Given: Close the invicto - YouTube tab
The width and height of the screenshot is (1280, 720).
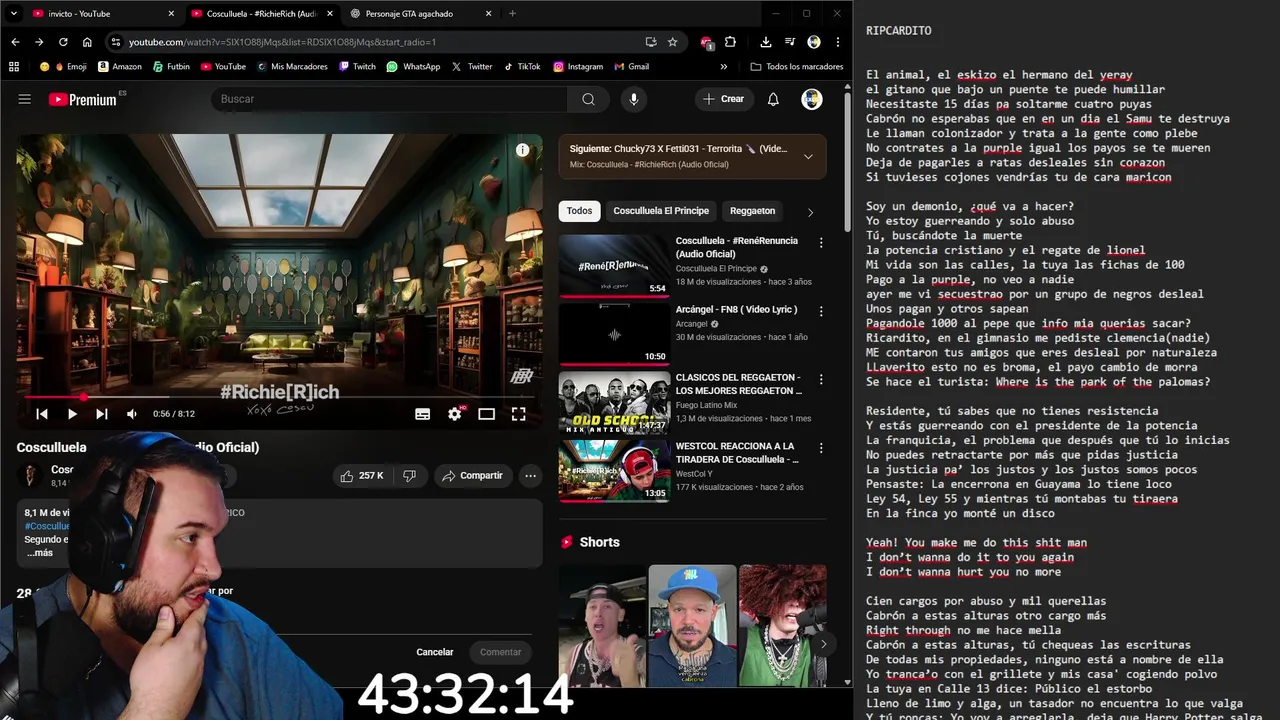Looking at the screenshot, I should 171,14.
